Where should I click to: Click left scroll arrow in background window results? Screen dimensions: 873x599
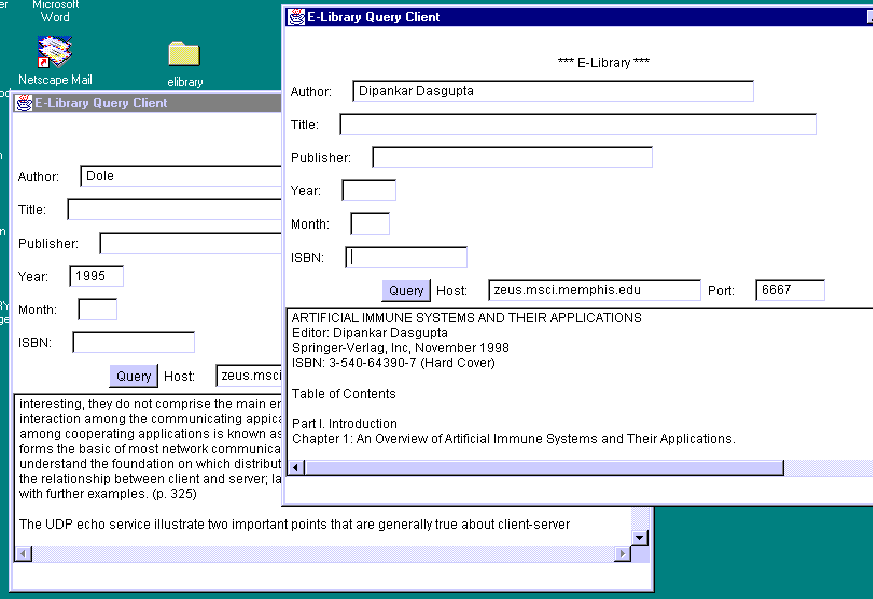point(23,554)
